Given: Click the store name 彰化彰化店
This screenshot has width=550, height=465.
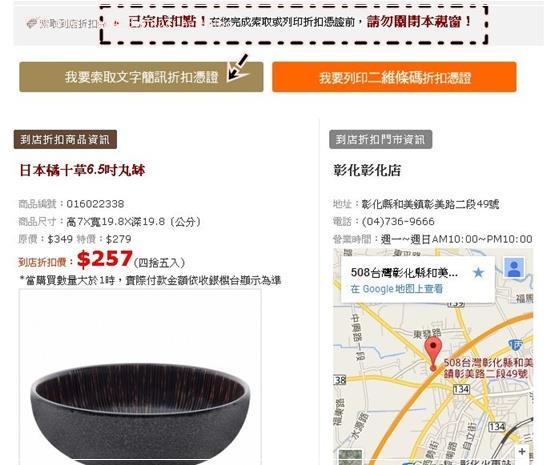Looking at the screenshot, I should tap(367, 170).
